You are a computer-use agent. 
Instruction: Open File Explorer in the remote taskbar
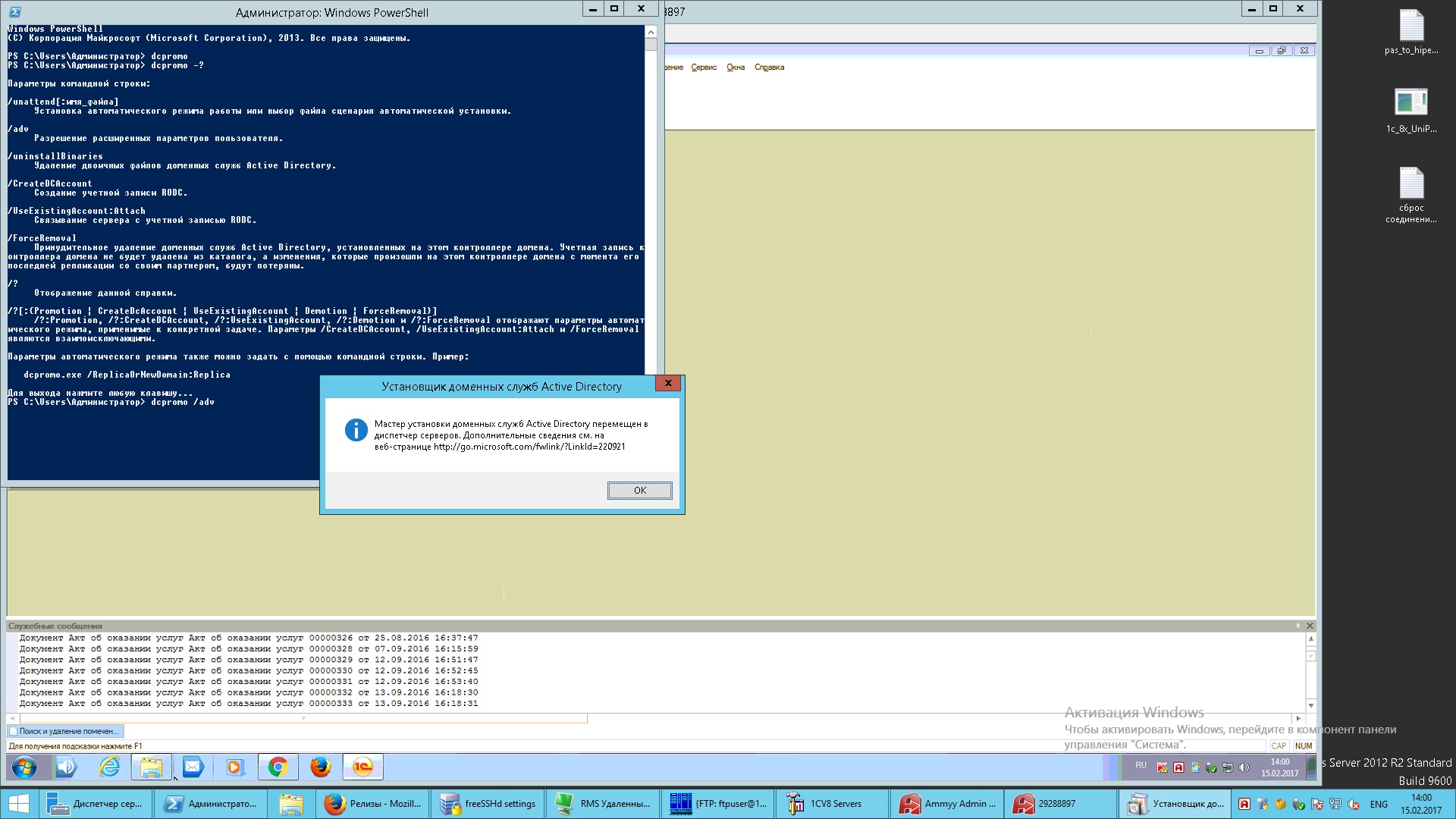[151, 767]
